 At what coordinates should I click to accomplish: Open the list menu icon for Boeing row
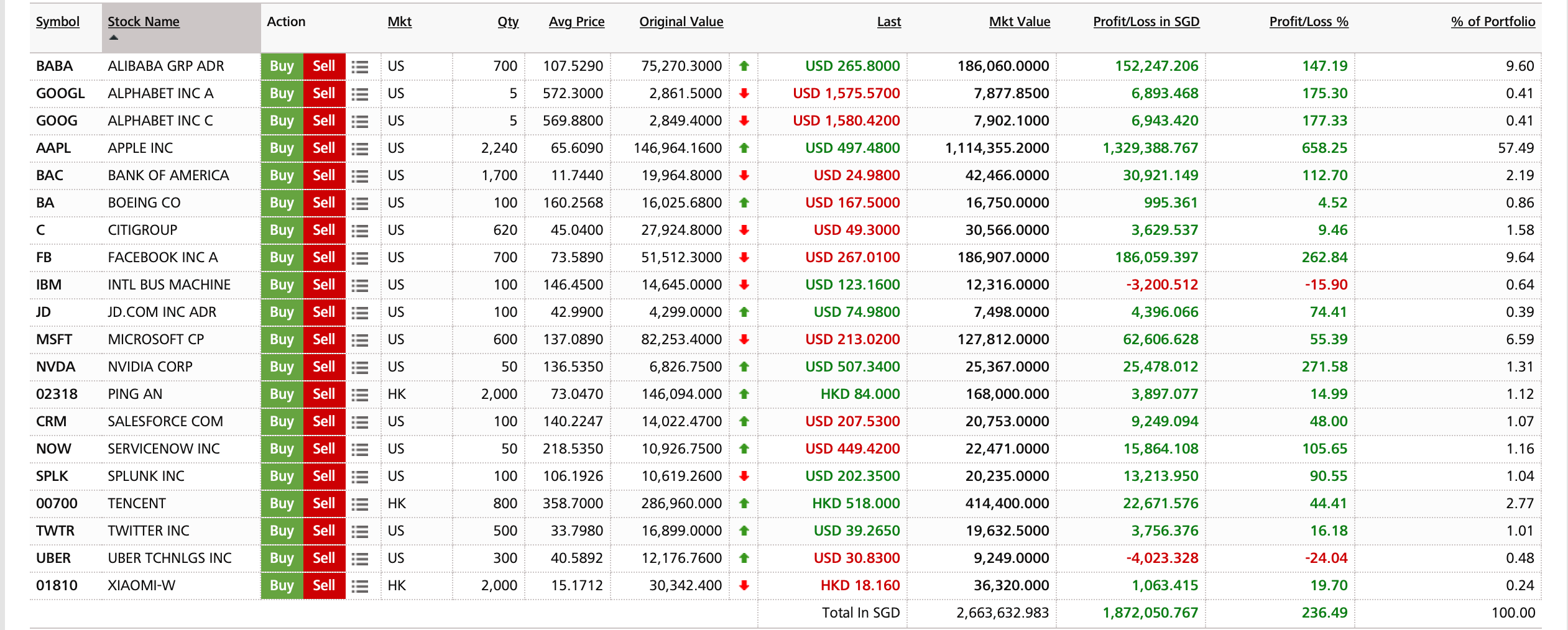tap(359, 203)
